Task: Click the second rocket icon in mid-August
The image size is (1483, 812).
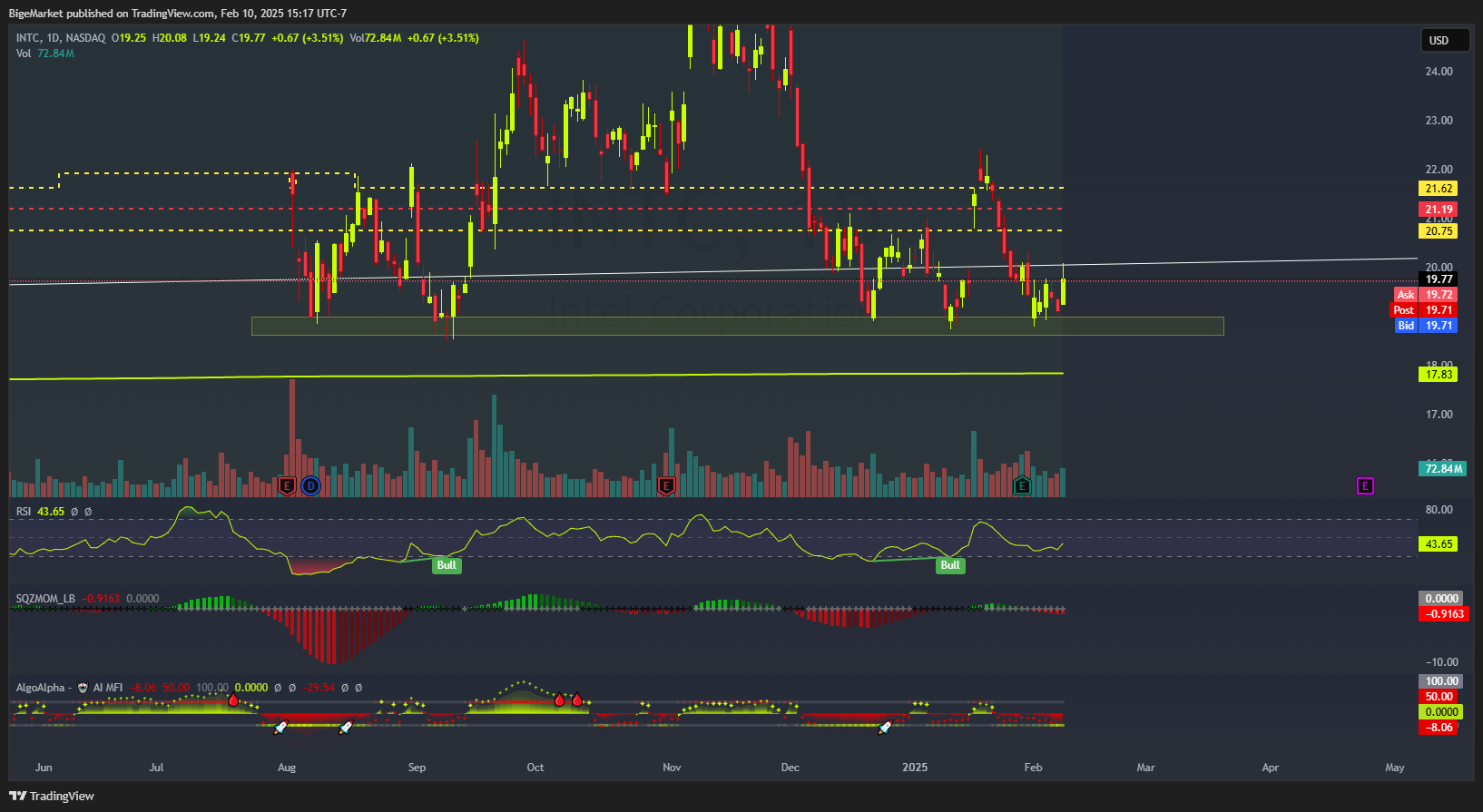Action: [x=346, y=727]
